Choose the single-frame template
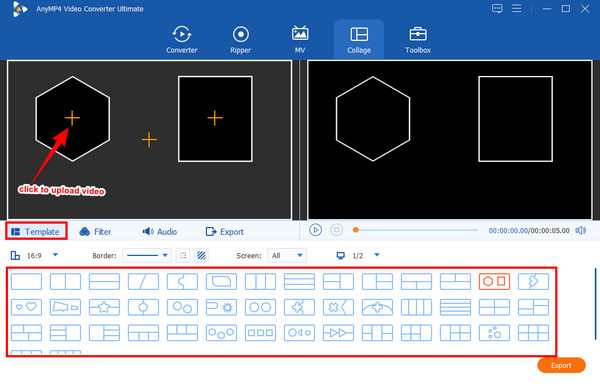The image size is (600, 386). point(26,281)
